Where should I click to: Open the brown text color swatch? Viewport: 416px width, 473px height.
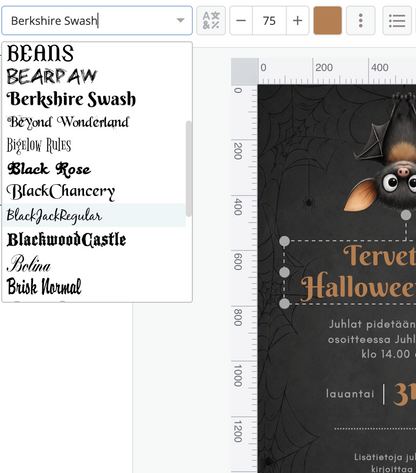(328, 20)
